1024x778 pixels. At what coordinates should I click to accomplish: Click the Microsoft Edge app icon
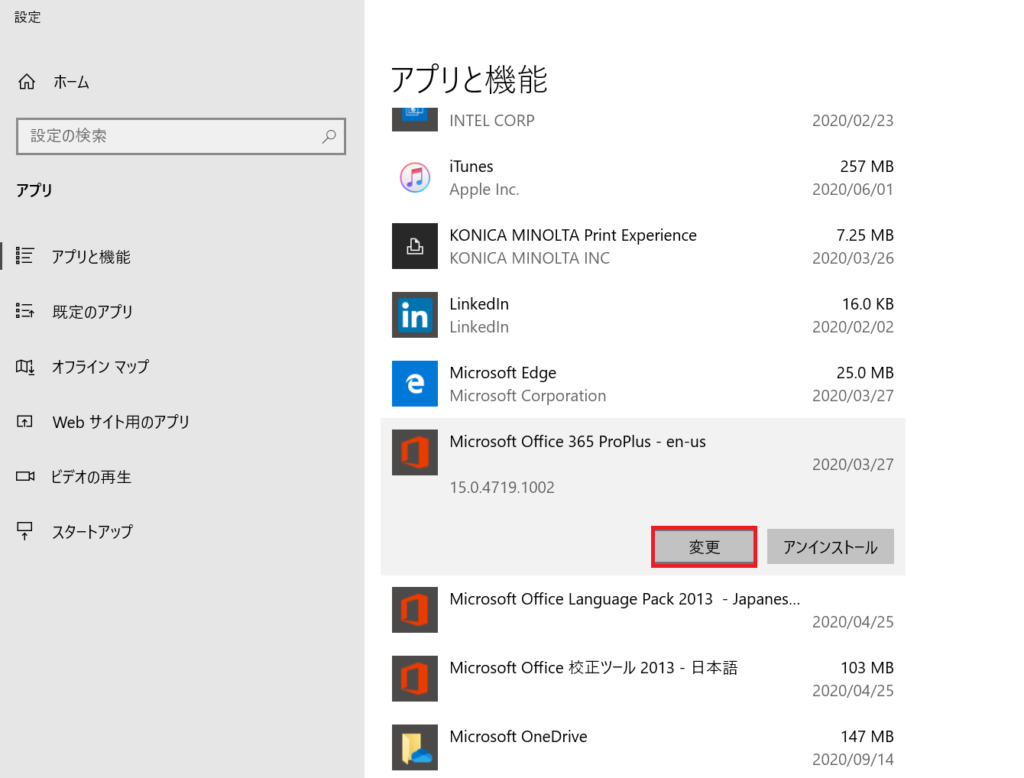tap(415, 383)
